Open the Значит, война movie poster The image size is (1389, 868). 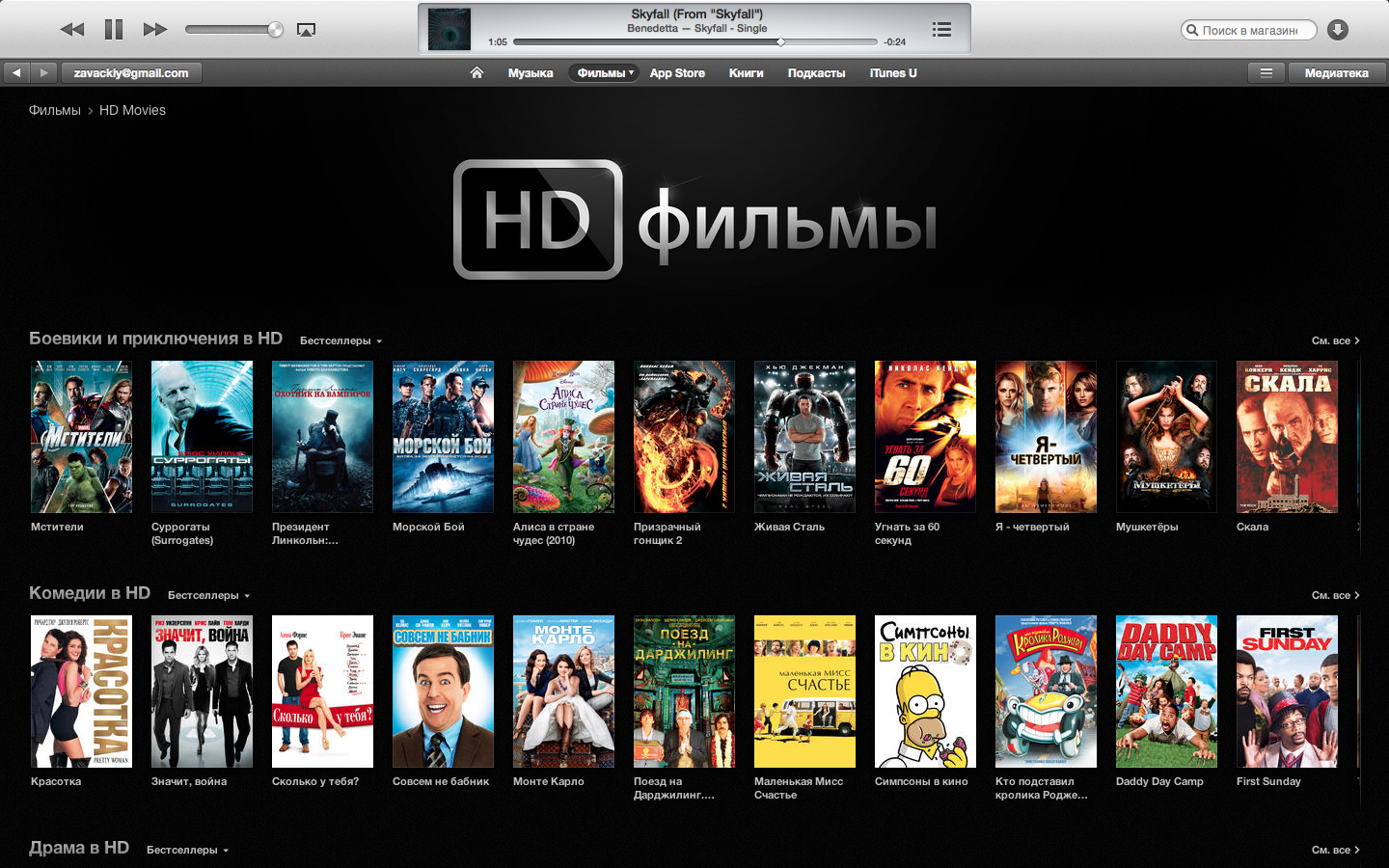202,692
